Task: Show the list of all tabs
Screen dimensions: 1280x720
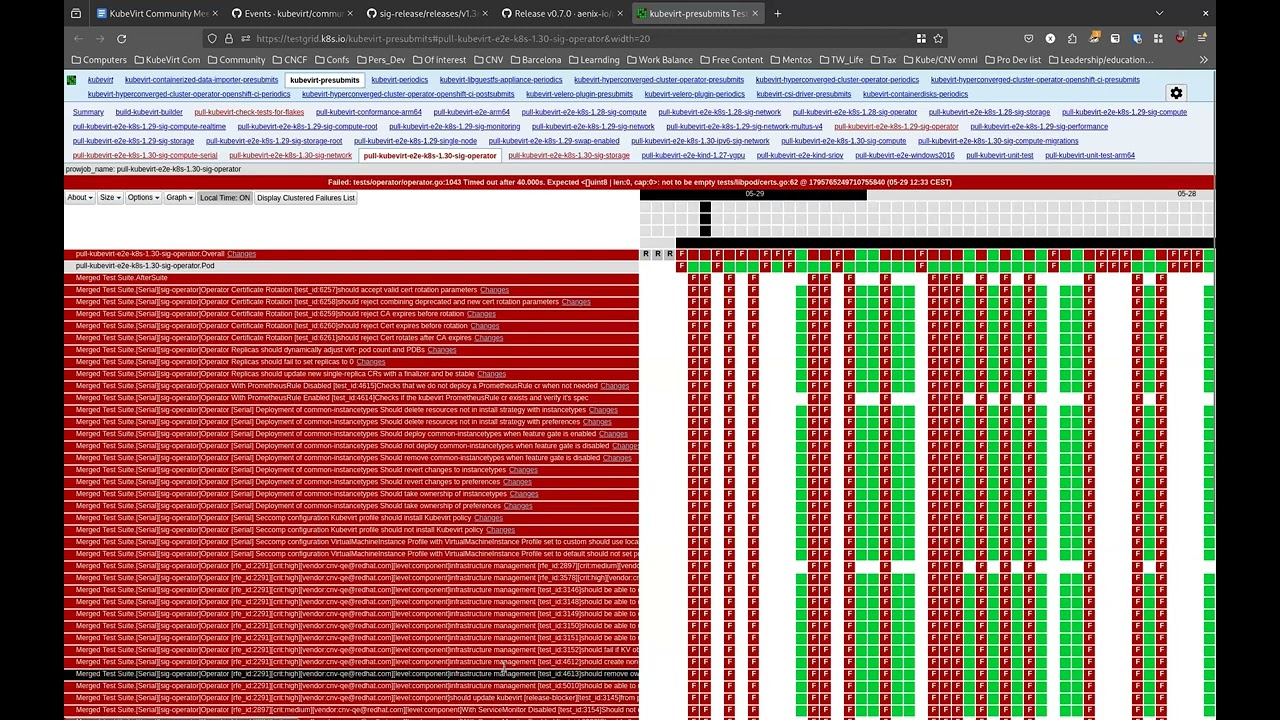Action: 1159,13
